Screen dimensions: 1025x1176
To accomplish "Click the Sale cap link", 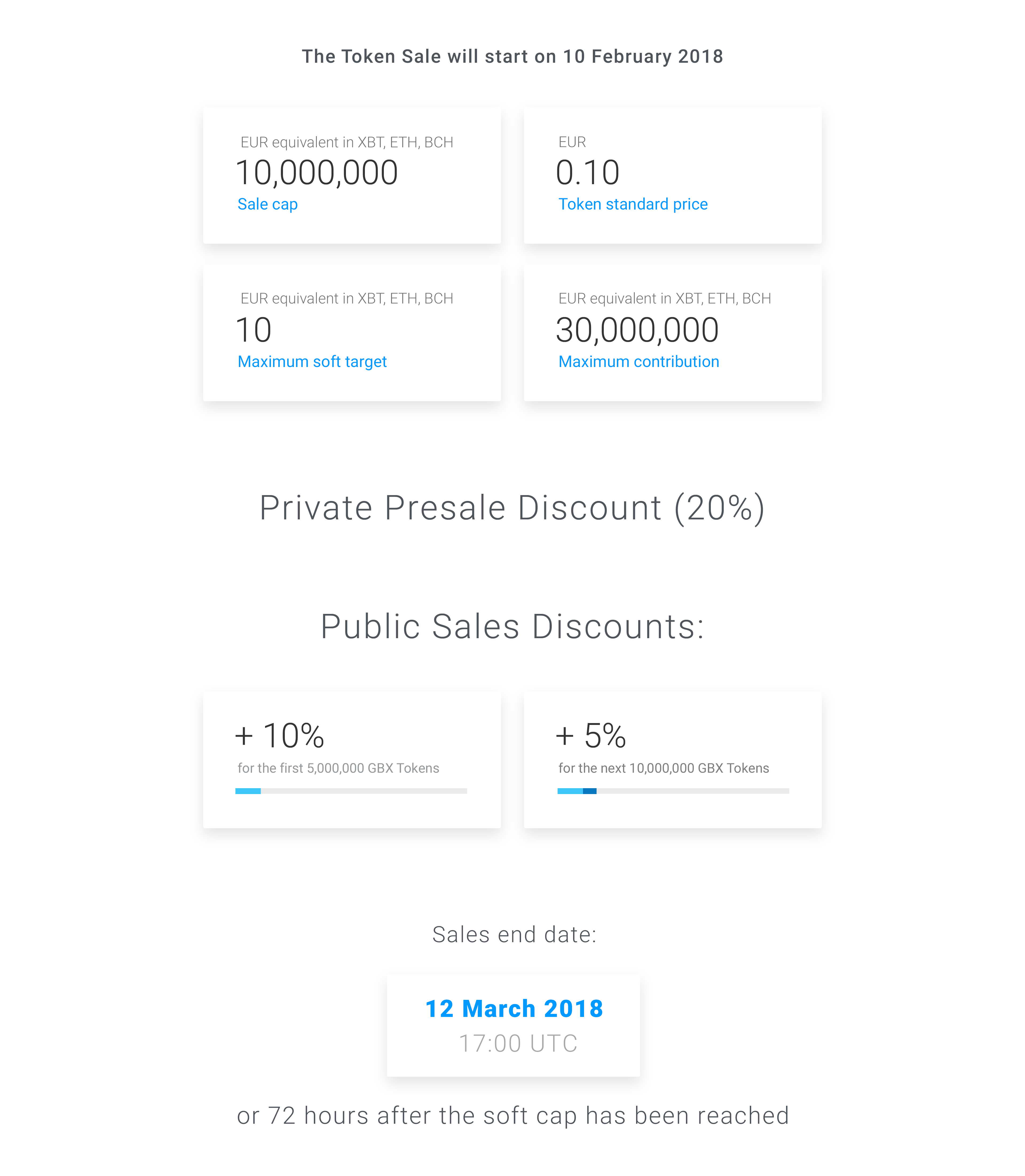I will point(267,204).
